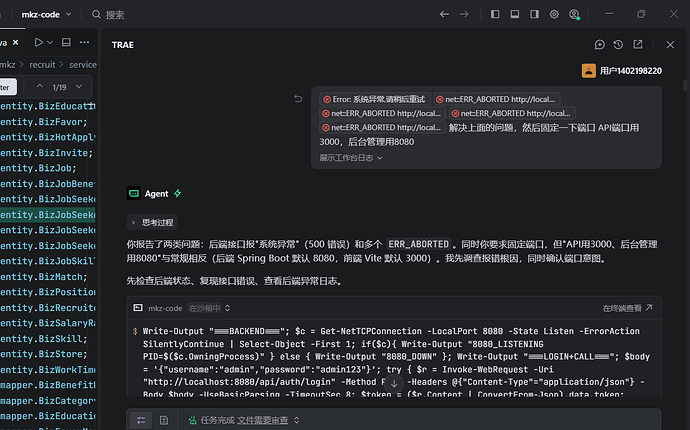Click the ERR_ABORTED inline code text
The image size is (690, 430).
click(418, 244)
